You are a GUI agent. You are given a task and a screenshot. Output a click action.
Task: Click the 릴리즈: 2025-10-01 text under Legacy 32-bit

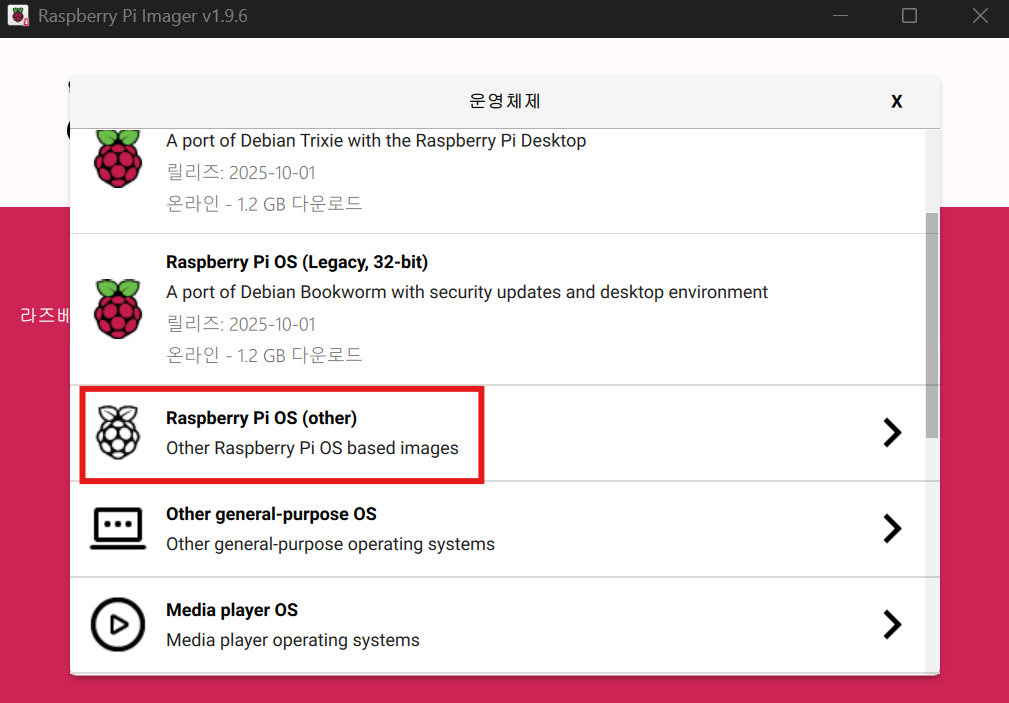(x=241, y=324)
